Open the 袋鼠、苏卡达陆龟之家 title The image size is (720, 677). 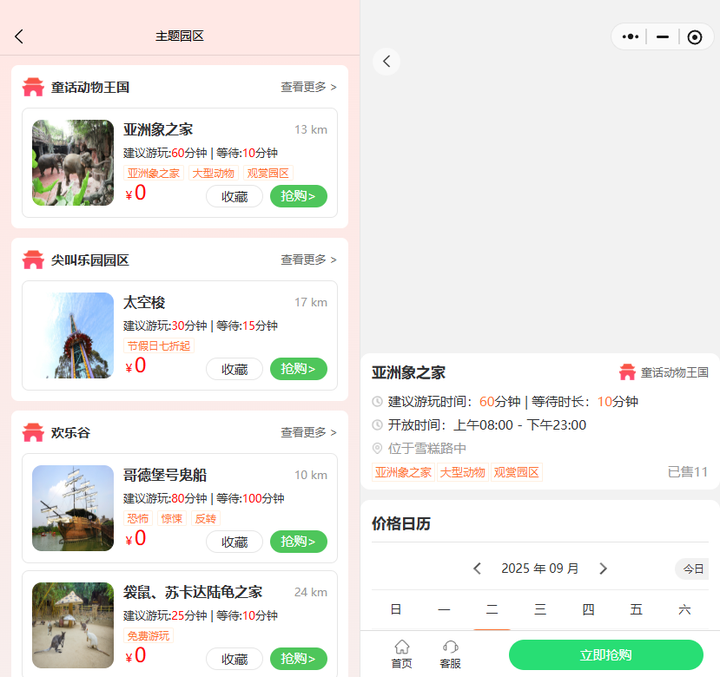coord(193,592)
